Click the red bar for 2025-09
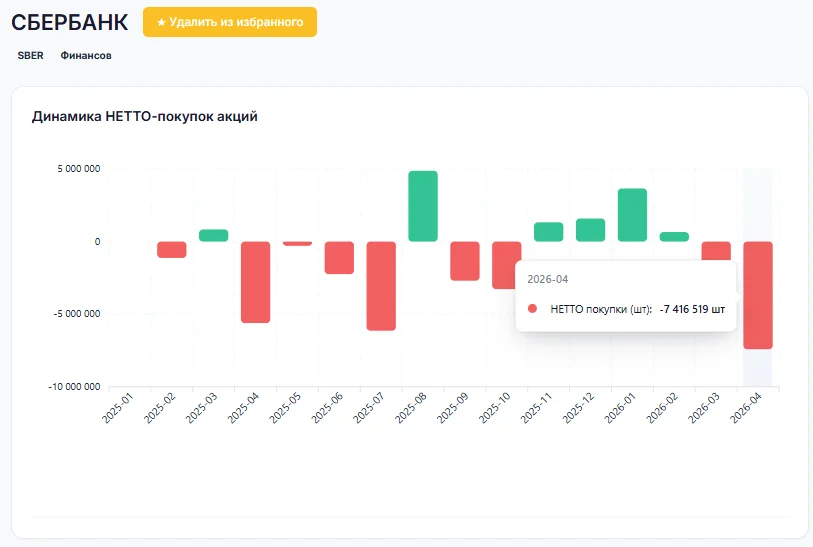The height and width of the screenshot is (547, 813). point(465,261)
